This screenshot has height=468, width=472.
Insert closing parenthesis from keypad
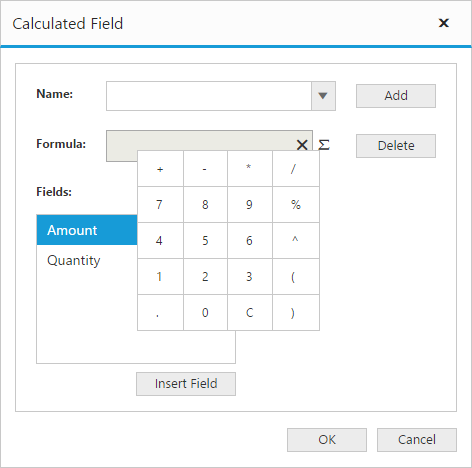[296, 313]
